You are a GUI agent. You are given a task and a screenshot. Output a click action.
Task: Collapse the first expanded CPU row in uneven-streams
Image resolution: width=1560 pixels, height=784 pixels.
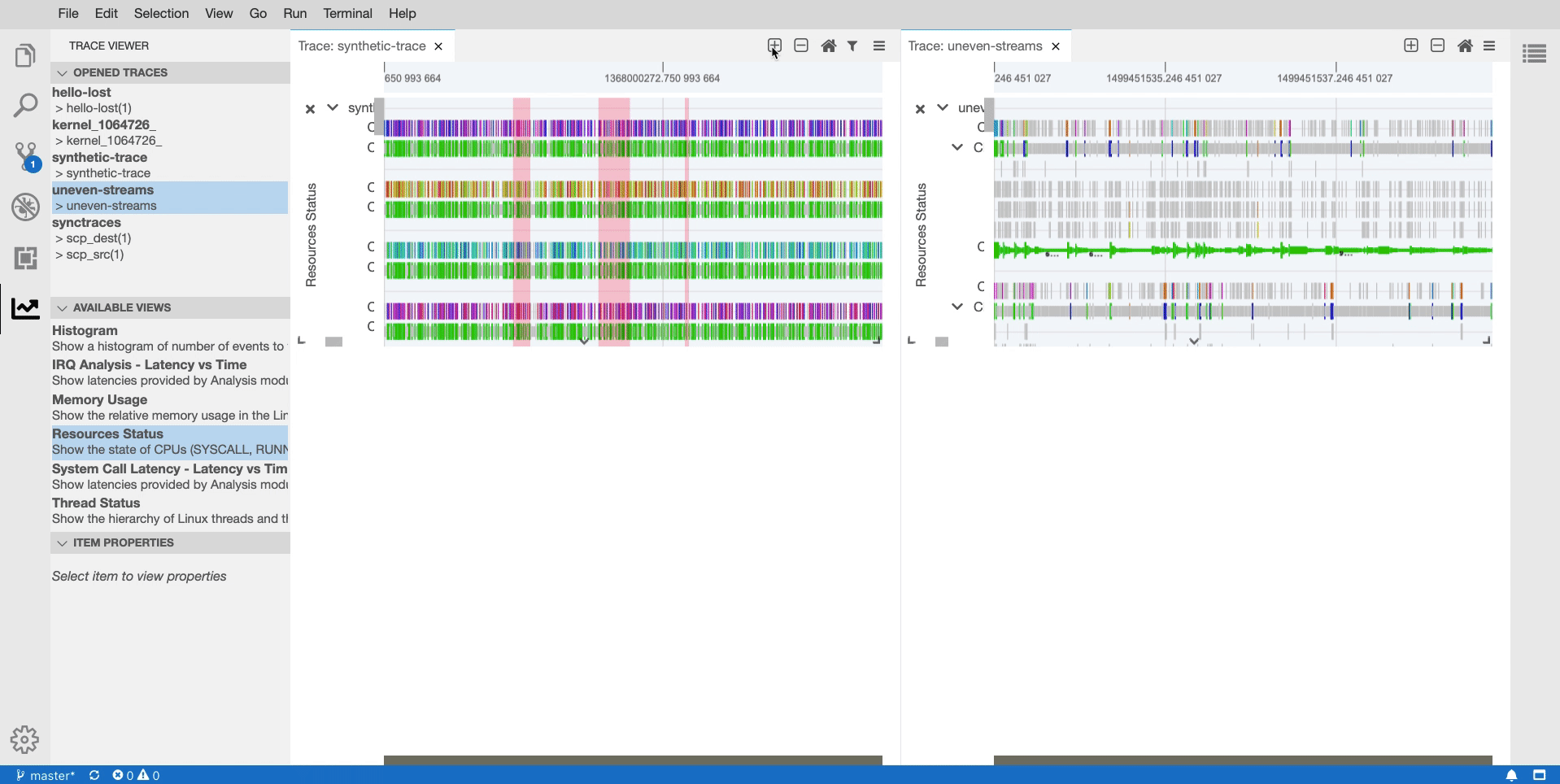957,147
